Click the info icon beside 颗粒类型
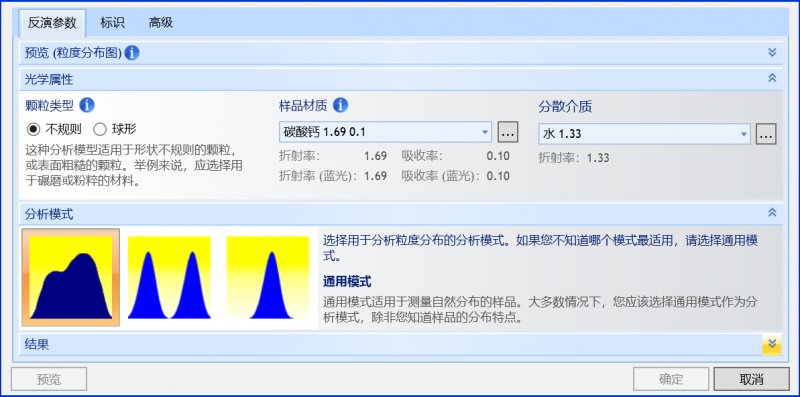Viewport: 800px width, 397px height. [x=87, y=105]
